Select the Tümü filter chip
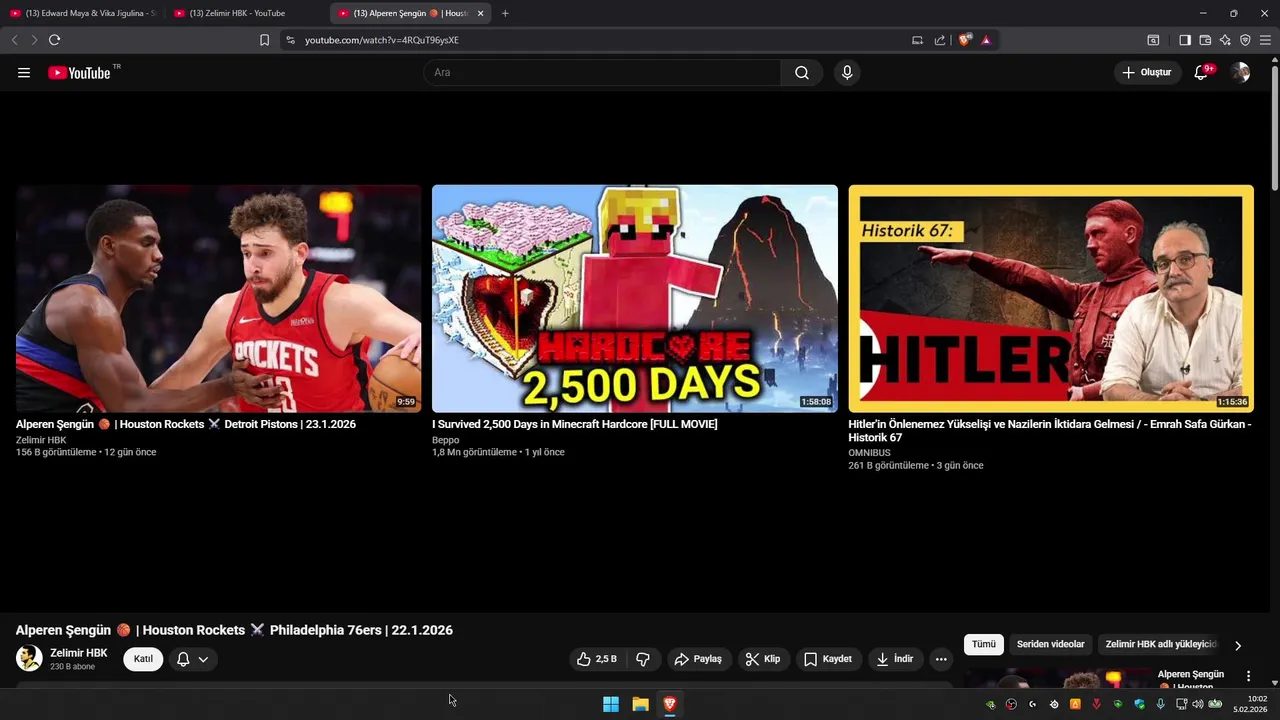This screenshot has width=1280, height=720. tap(984, 645)
